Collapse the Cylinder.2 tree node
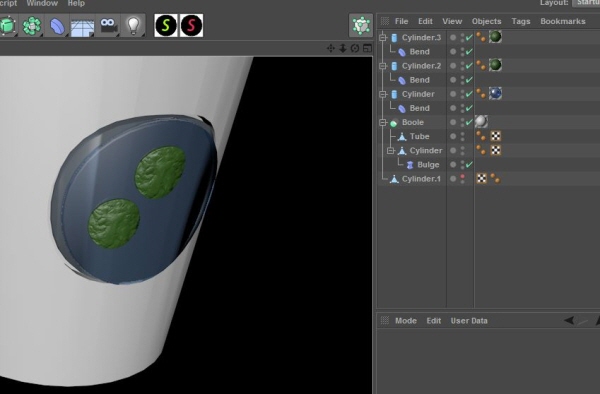600x394 pixels. click(x=383, y=66)
